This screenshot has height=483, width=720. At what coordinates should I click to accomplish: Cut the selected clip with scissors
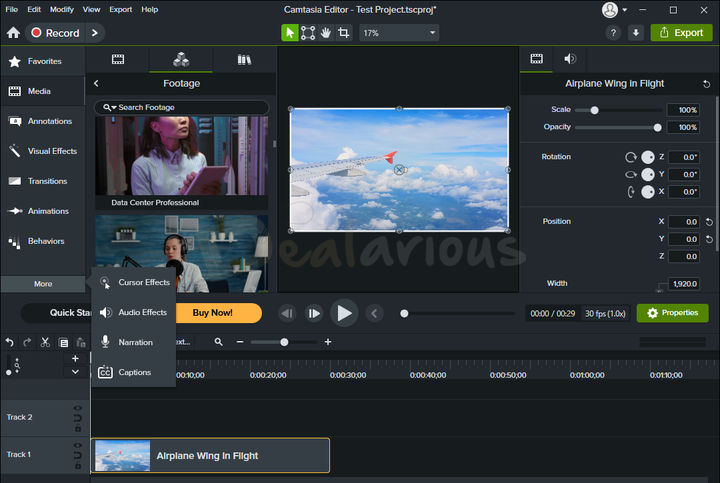pos(45,342)
